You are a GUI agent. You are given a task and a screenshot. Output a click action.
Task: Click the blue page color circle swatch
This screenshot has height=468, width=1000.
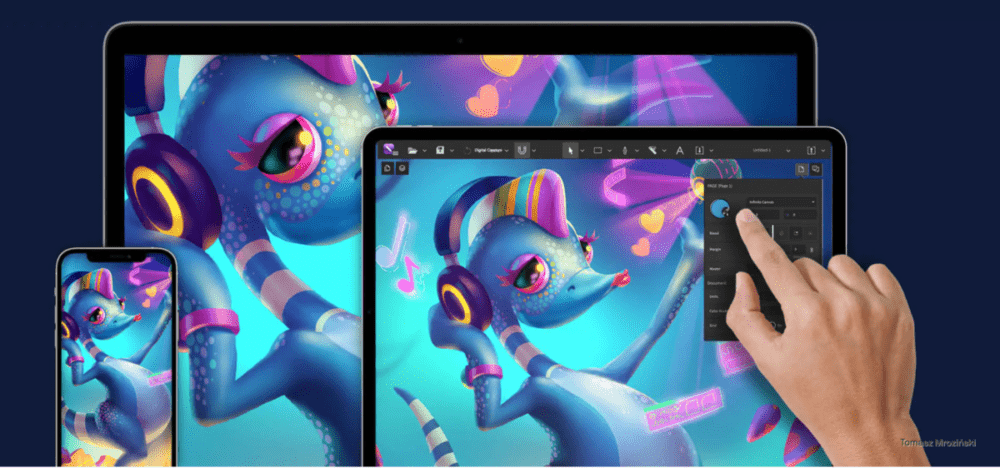click(720, 208)
